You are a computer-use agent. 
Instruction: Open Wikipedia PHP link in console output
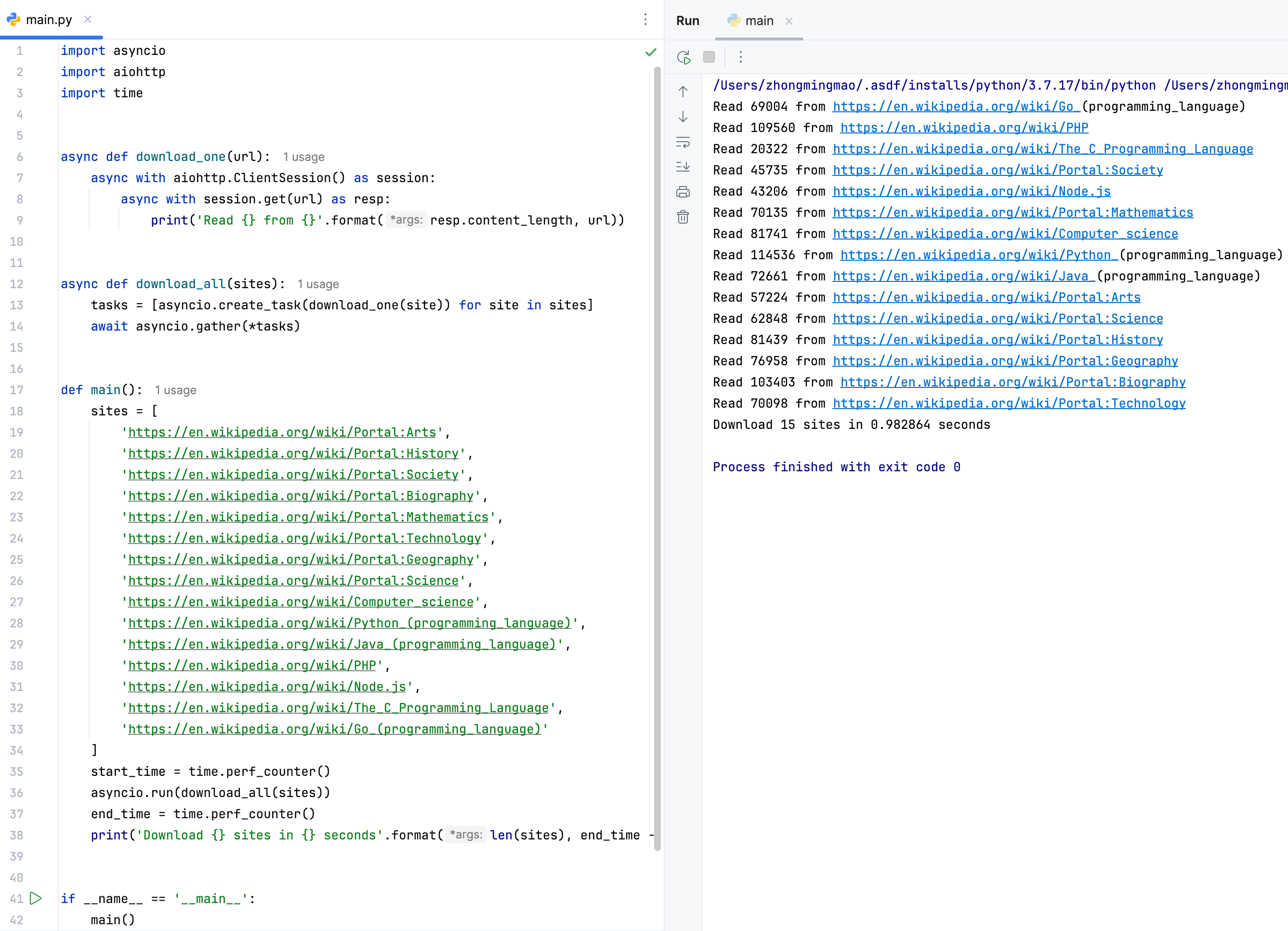(964, 128)
